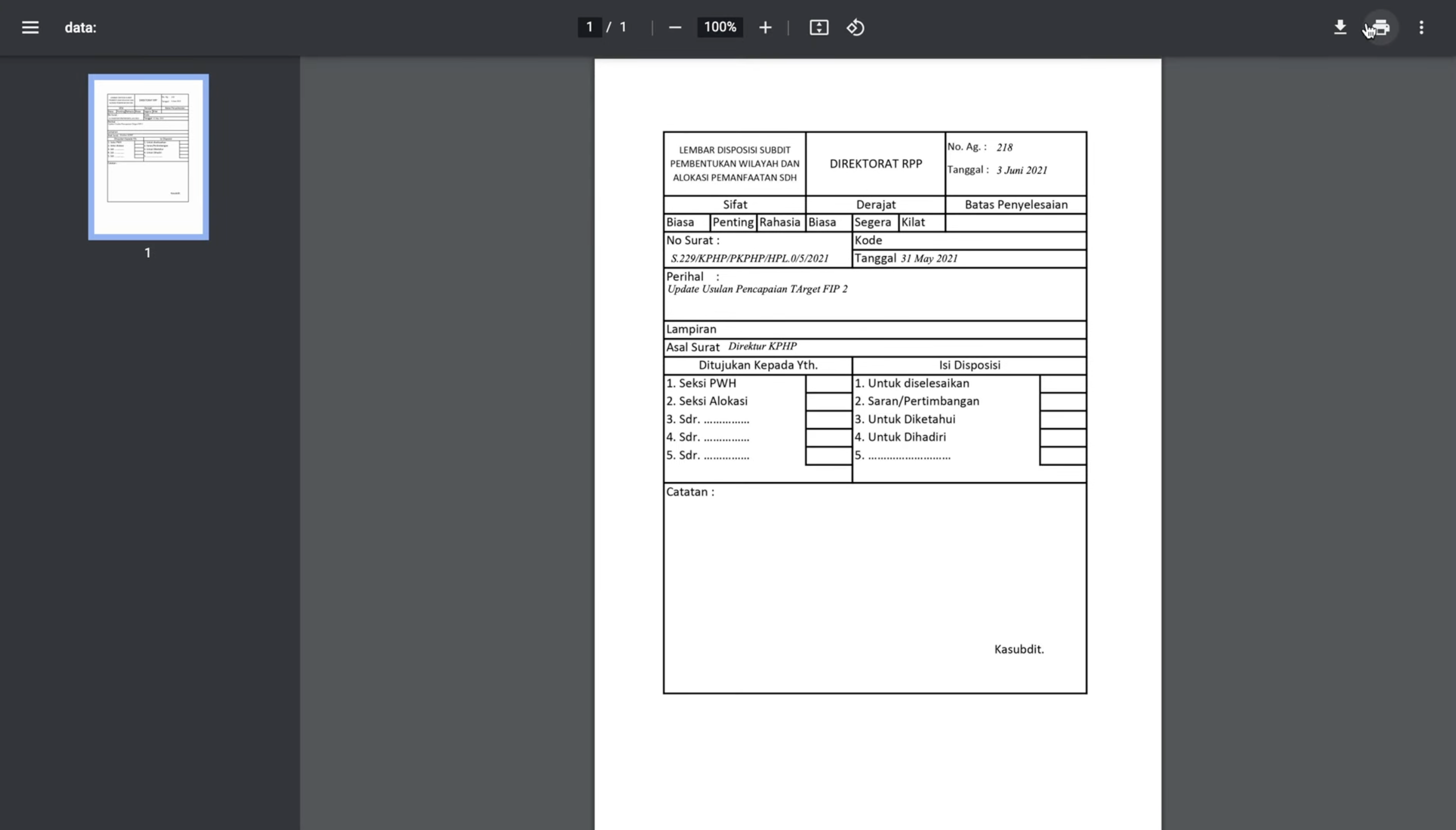Tick the box beside Saran/Pertimbangan
This screenshot has width=1456, height=830.
1062,401
